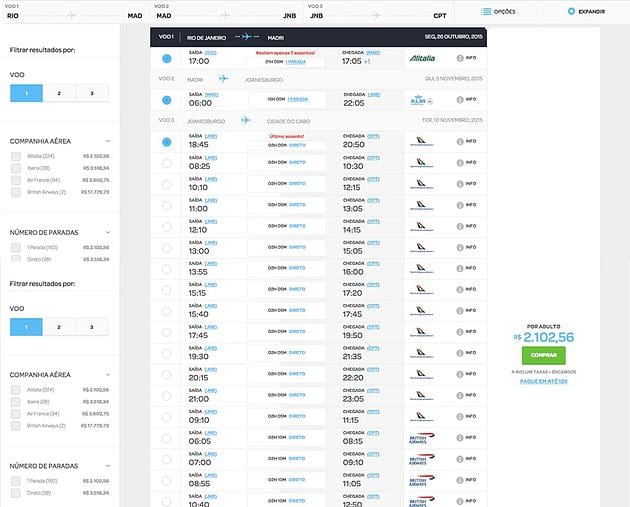This screenshot has height=507, width=630.
Task: Open the PAGUE EM ATÉ 10X link
Action: (543, 381)
